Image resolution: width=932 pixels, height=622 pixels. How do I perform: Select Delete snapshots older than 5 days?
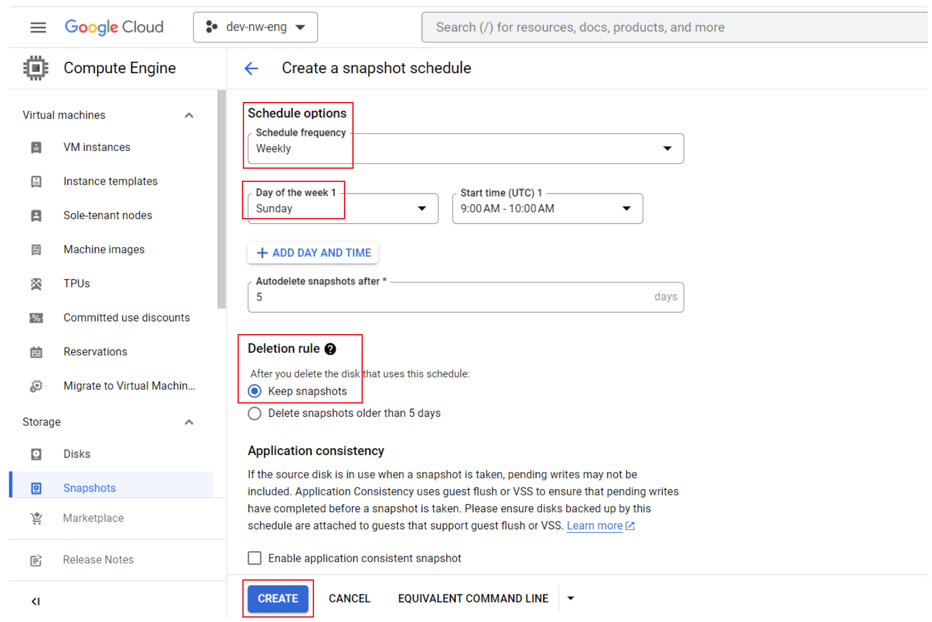point(255,413)
